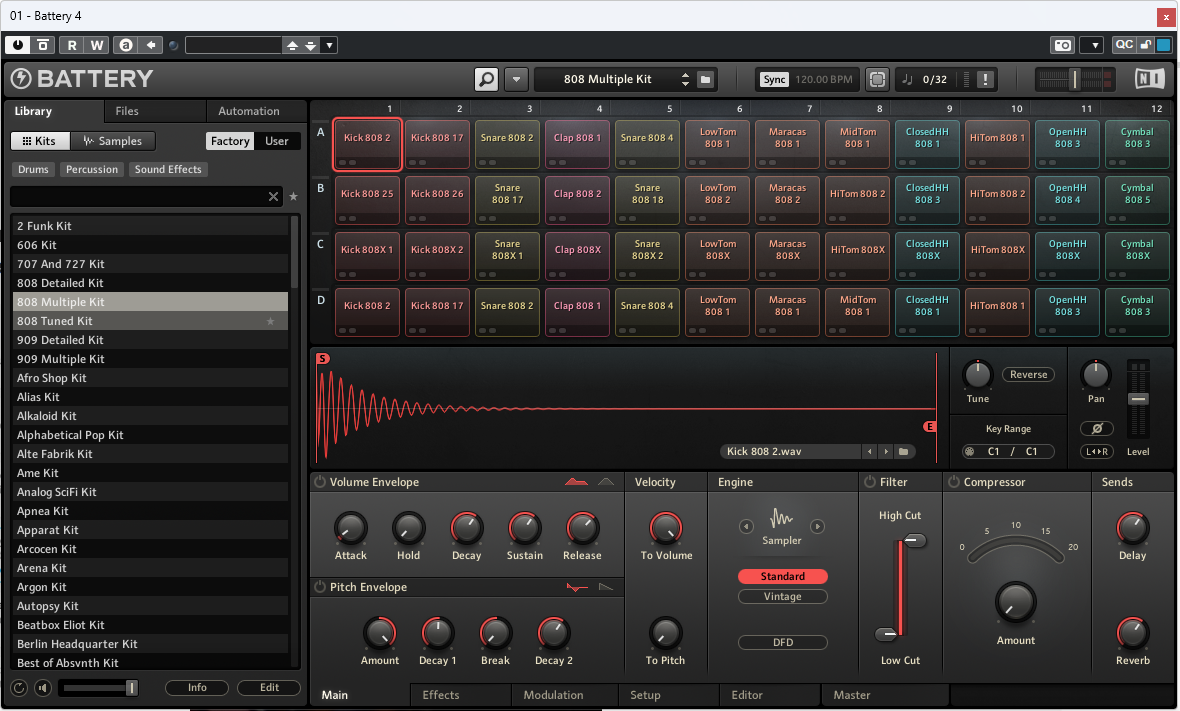Select the AHDSR volume envelope shape icon

576,482
